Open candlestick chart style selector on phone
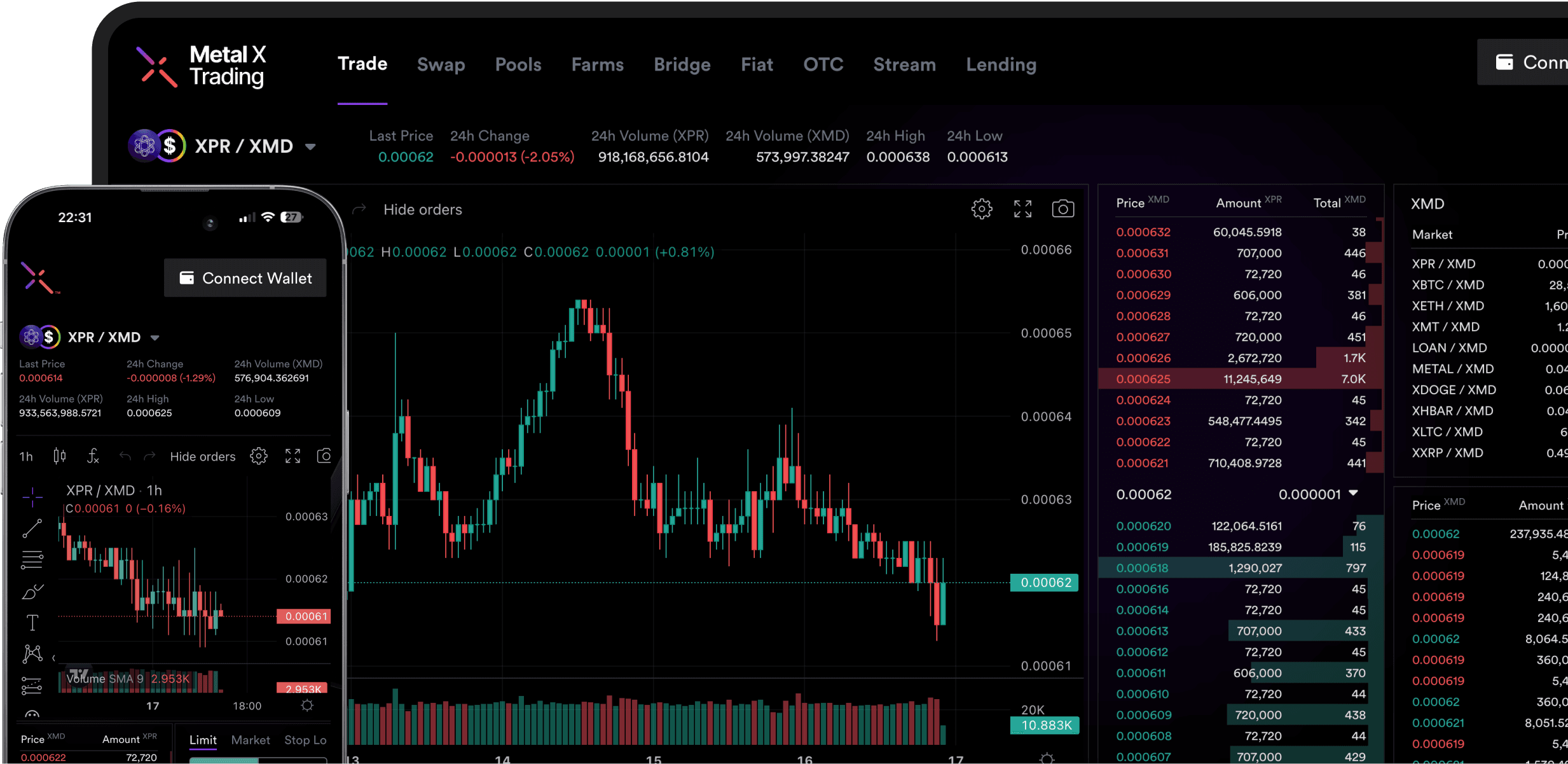This screenshot has width=1568, height=764. tap(60, 456)
